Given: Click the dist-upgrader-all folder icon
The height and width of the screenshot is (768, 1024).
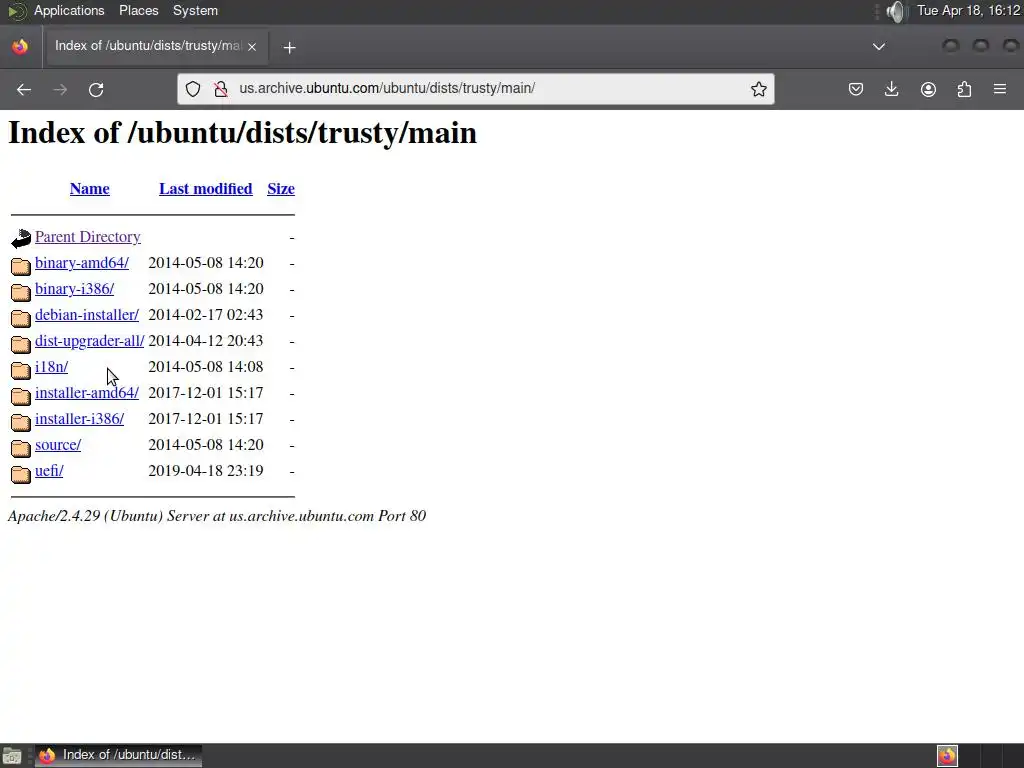Looking at the screenshot, I should click(21, 344).
